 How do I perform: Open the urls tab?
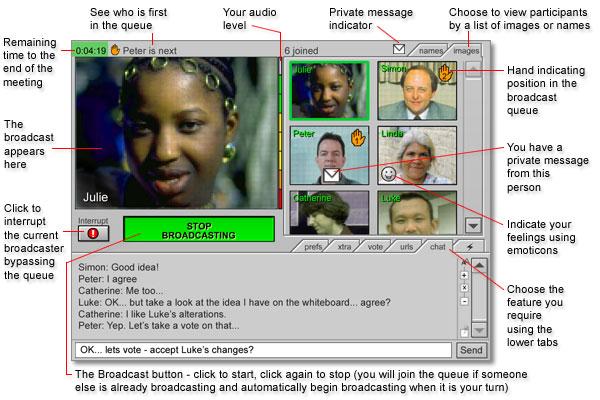[406, 246]
